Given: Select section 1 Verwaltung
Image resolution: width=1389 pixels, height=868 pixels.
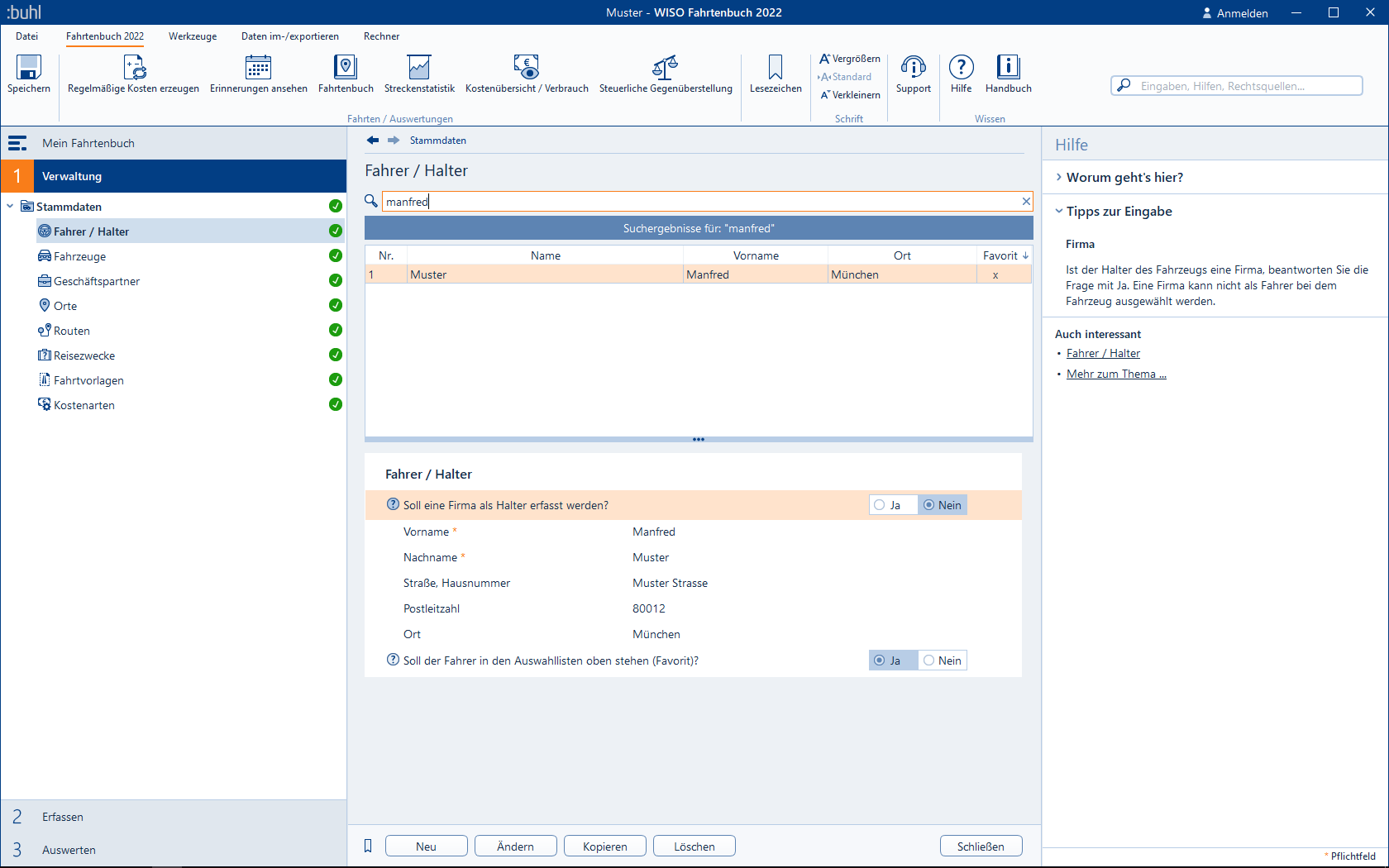Looking at the screenshot, I should click(174, 176).
